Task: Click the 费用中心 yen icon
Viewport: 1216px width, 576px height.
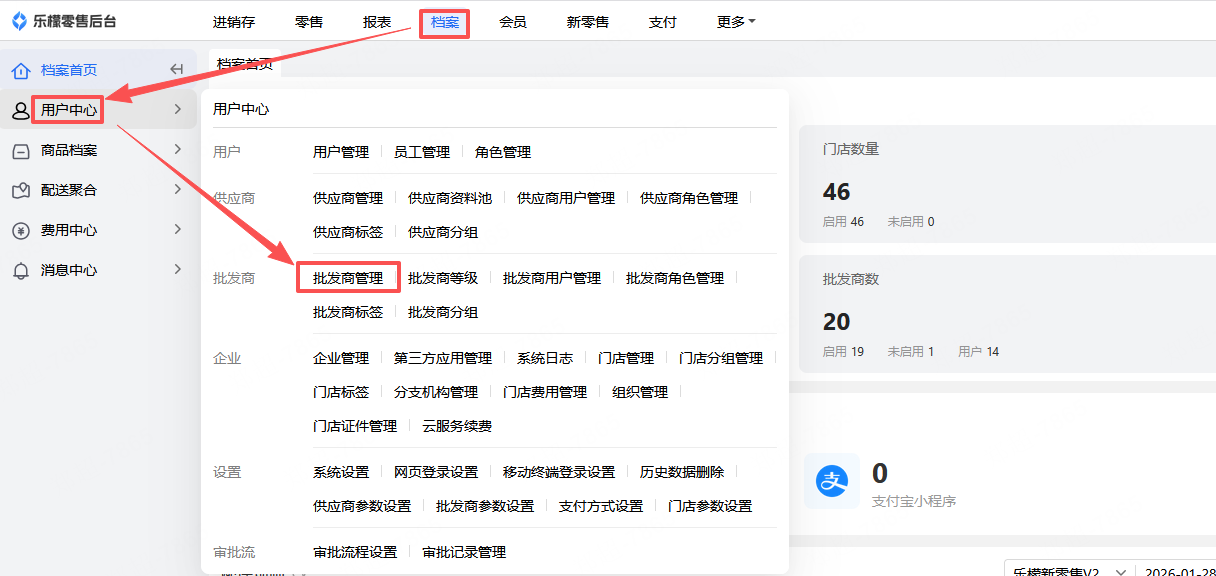Action: pos(21,230)
